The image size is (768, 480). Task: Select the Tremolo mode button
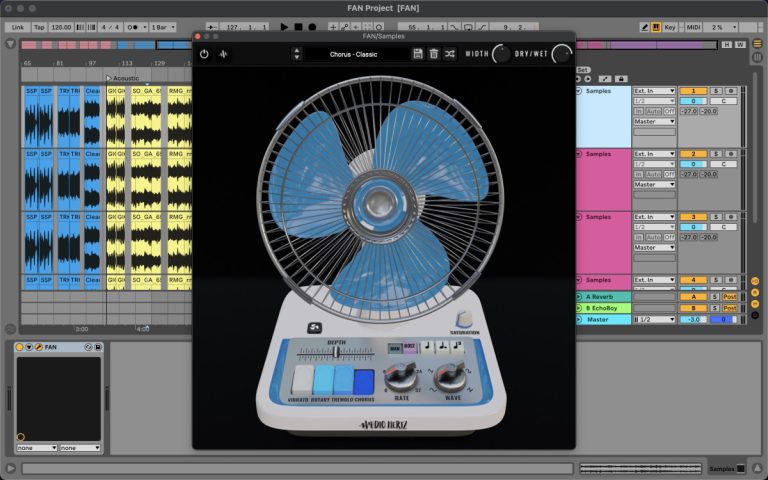(x=343, y=380)
